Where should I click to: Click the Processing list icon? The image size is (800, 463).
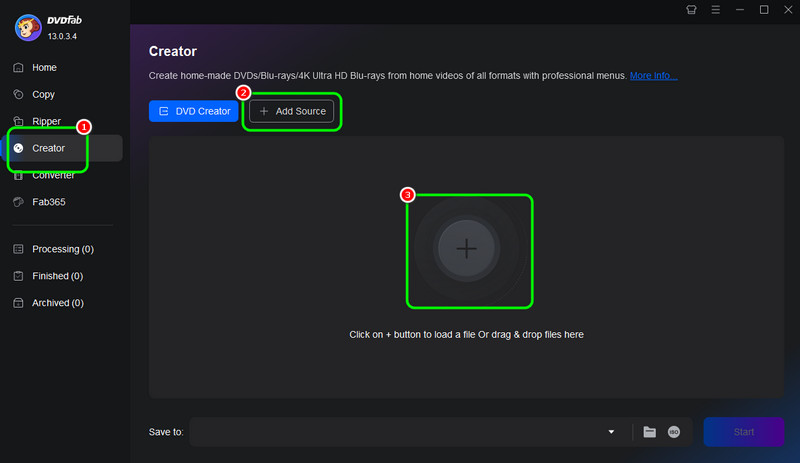tap(18, 249)
